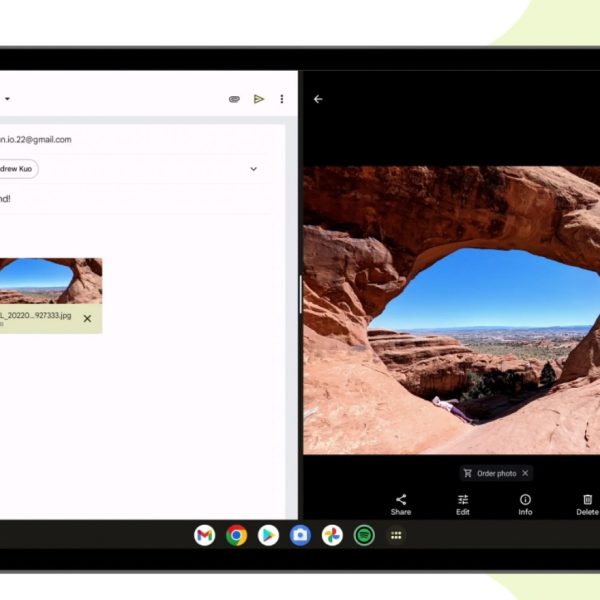Expand the recipient fields chevron
This screenshot has width=600, height=600.
[253, 169]
